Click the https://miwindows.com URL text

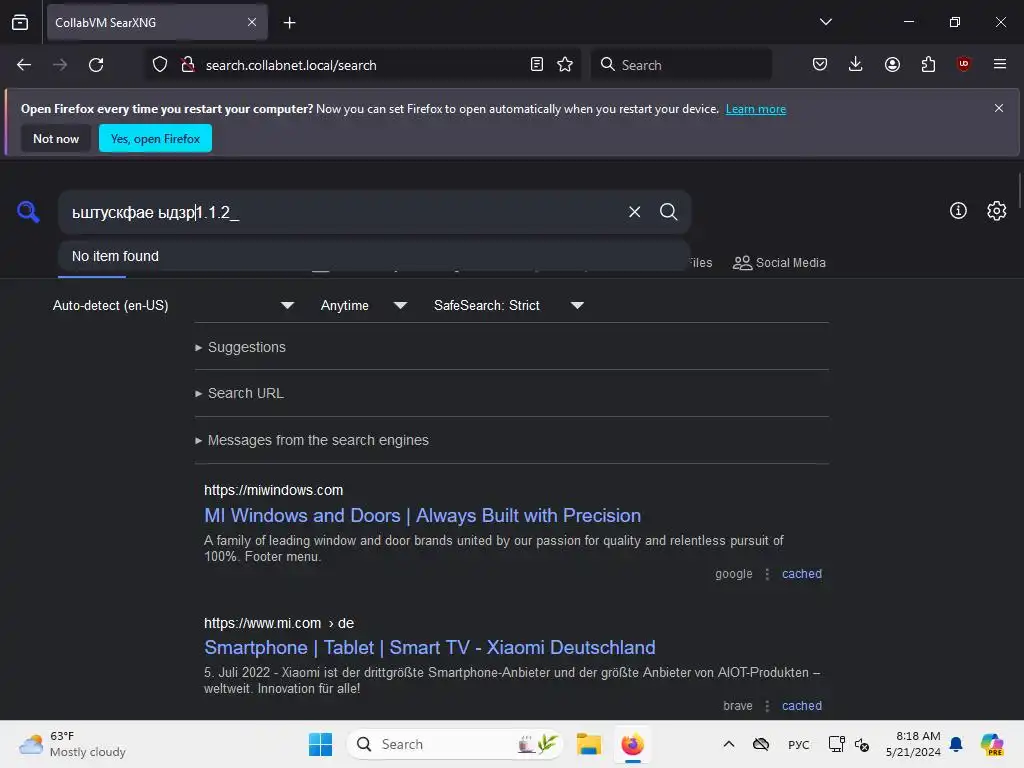[273, 490]
